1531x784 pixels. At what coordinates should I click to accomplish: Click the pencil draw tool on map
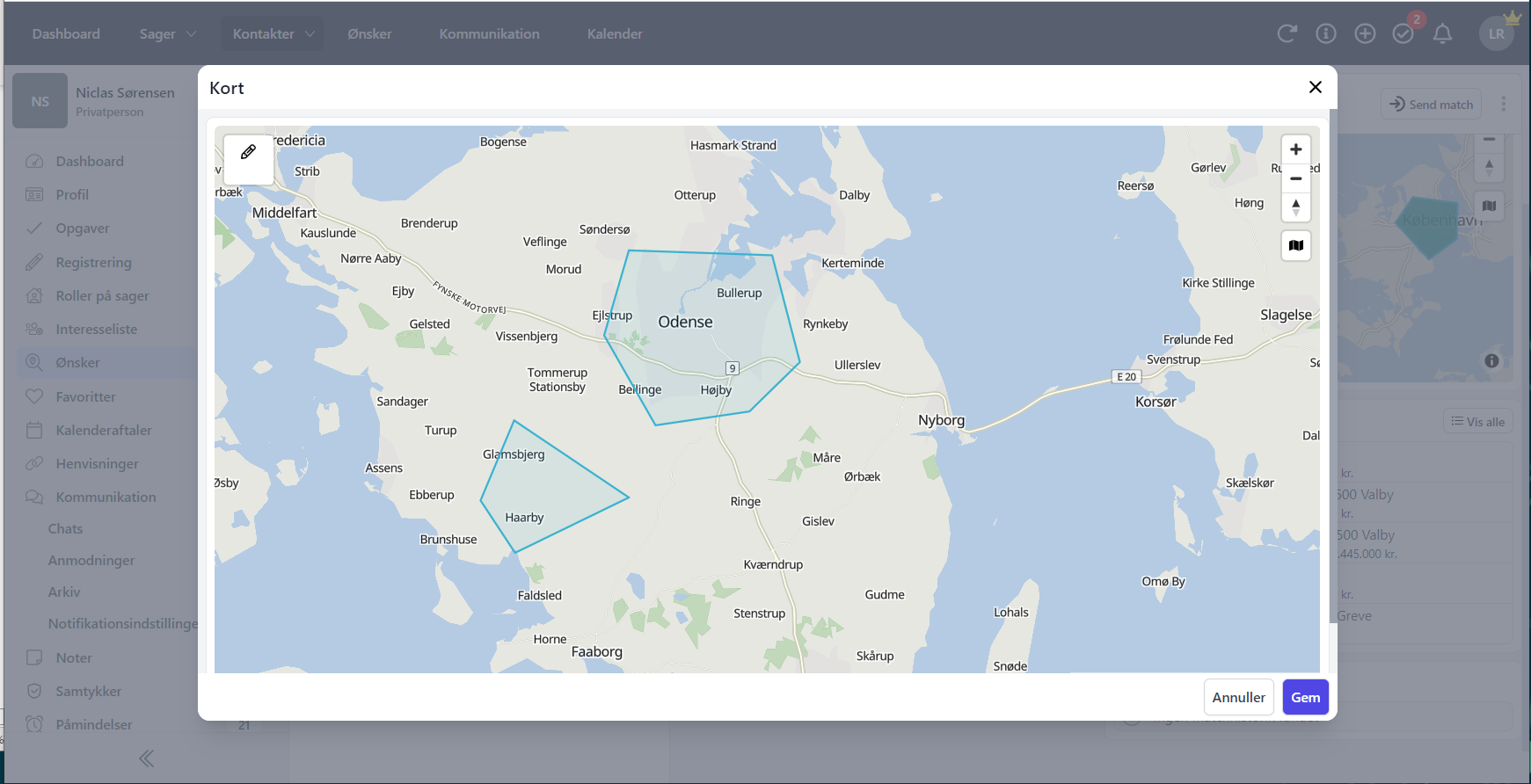pyautogui.click(x=248, y=153)
